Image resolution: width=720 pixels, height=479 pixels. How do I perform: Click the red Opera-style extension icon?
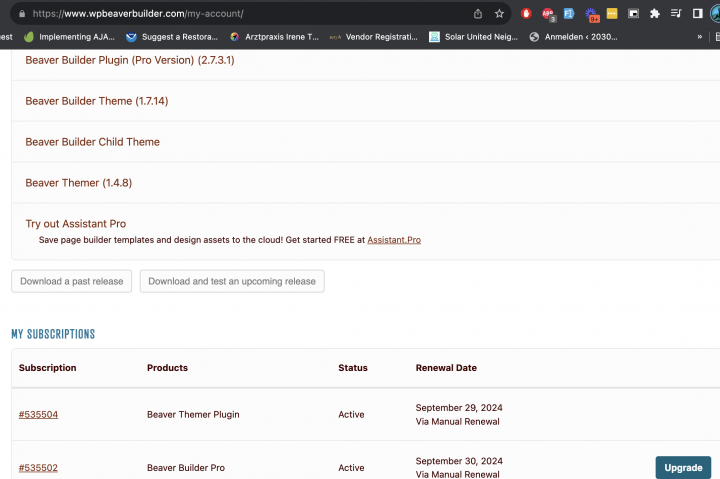coord(526,14)
